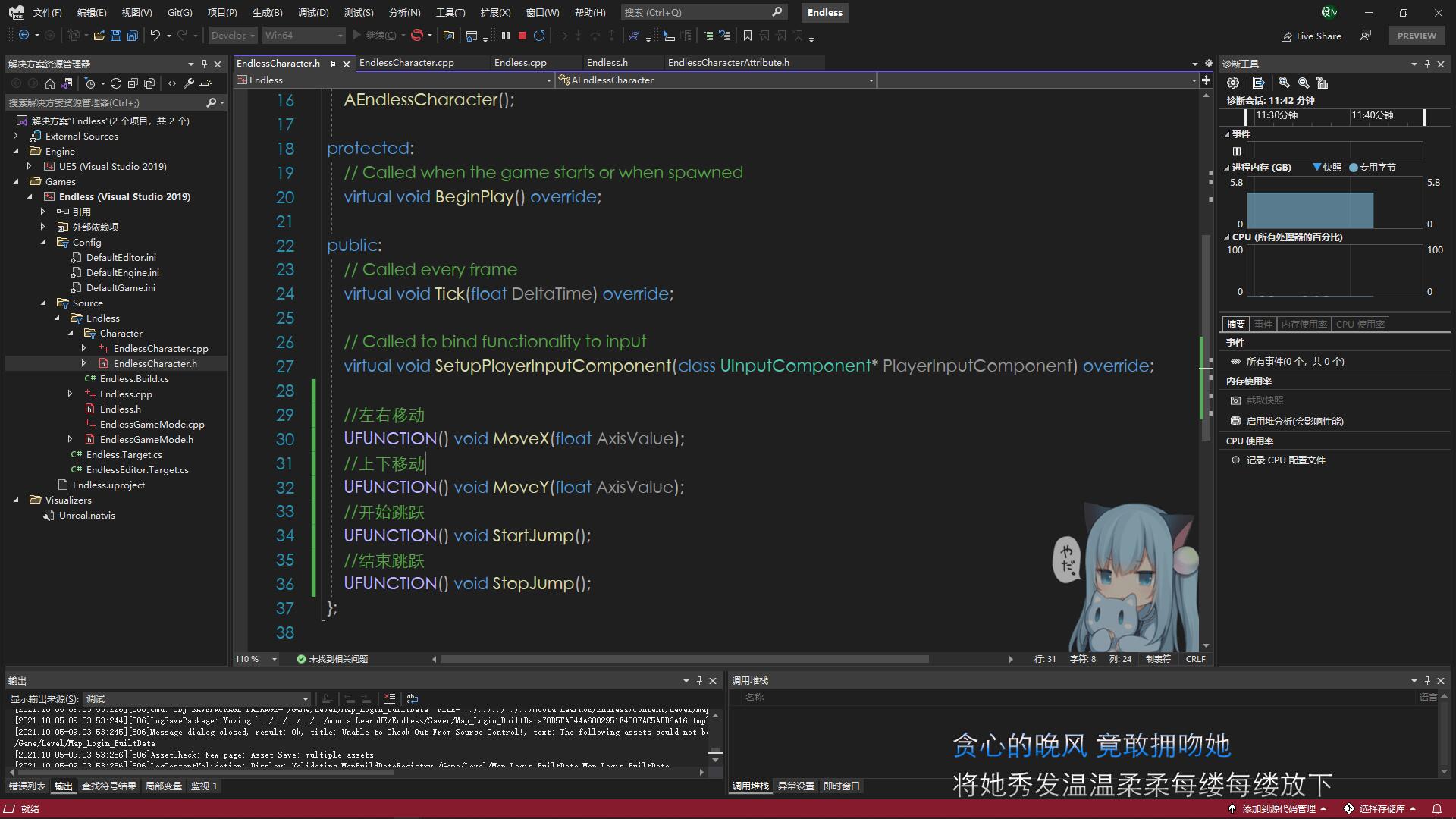Click 添加到源代码管理 in status bar

pyautogui.click(x=1278, y=808)
